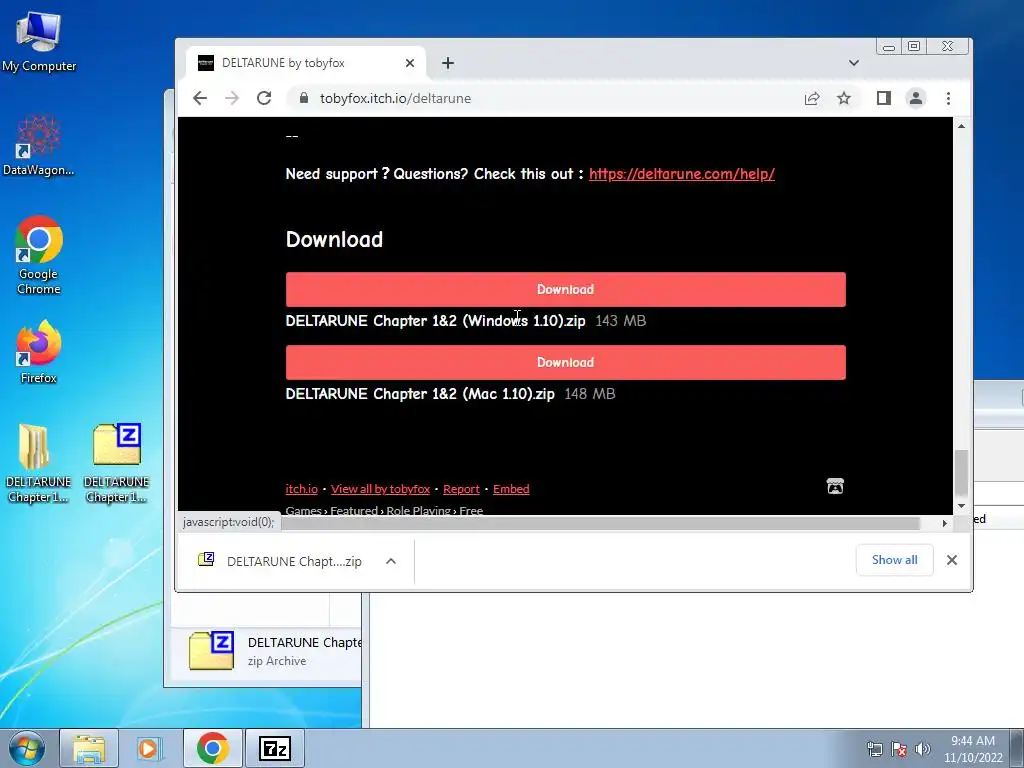Viewport: 1024px width, 768px height.
Task: Click the page vertical scrollbar thumb
Action: (961, 473)
